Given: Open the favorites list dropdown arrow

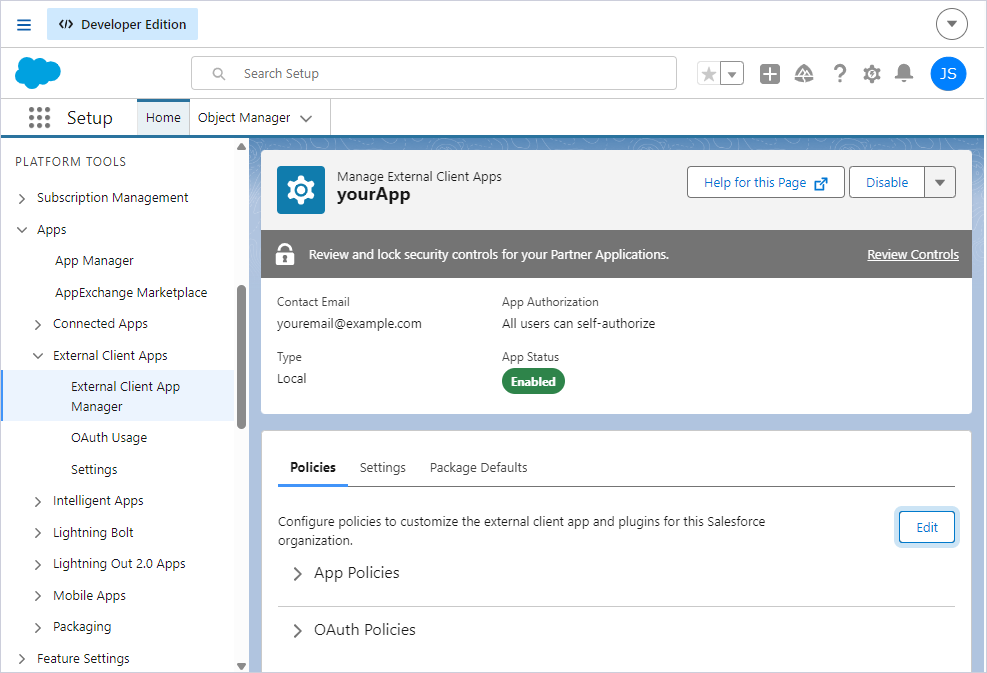Looking at the screenshot, I should [x=732, y=74].
